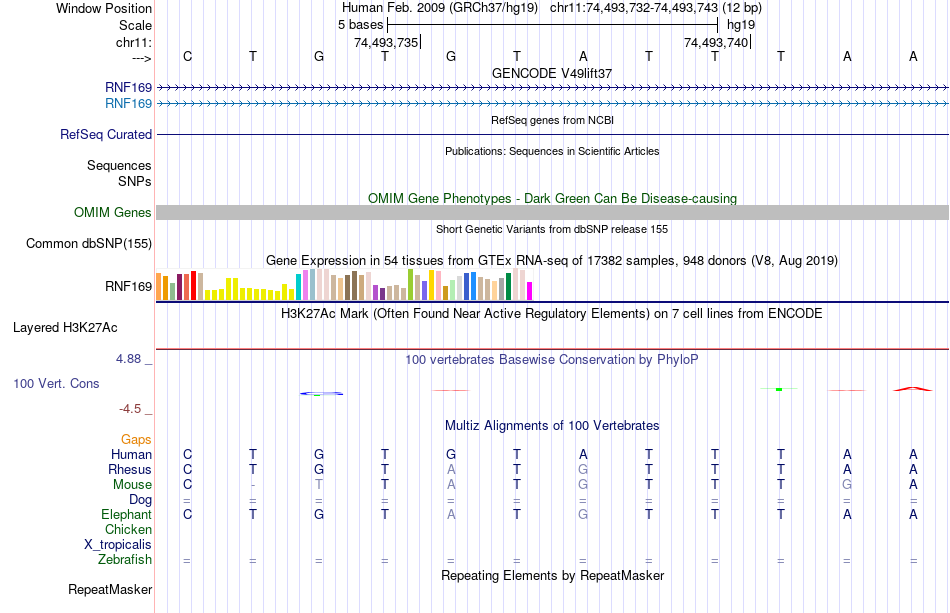Click the OMIM Genes track label
Image resolution: width=950 pixels, height=613 pixels.
click(113, 213)
